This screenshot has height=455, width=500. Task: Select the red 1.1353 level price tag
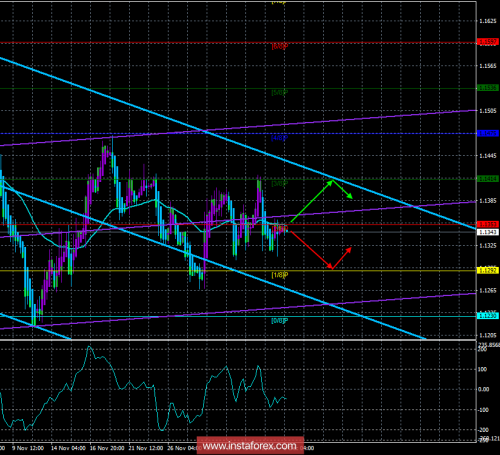pos(488,224)
